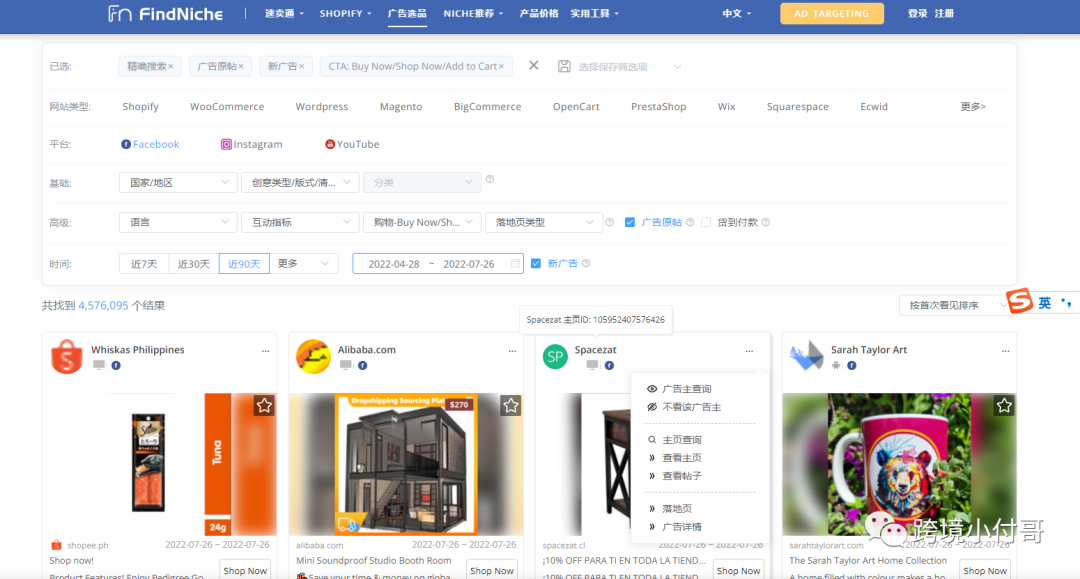Expand the 国家/地区 dropdown
Viewport: 1080px width, 579px height.
click(x=178, y=182)
